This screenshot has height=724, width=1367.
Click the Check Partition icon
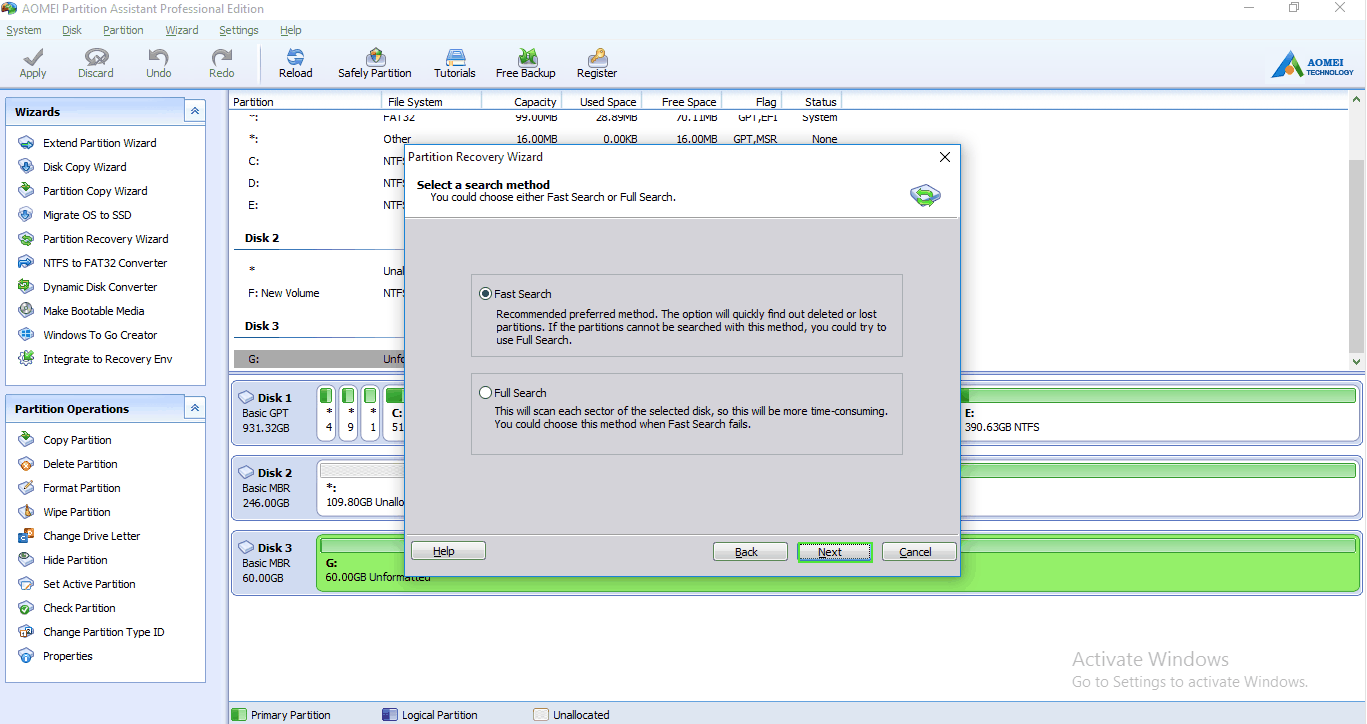tap(26, 608)
